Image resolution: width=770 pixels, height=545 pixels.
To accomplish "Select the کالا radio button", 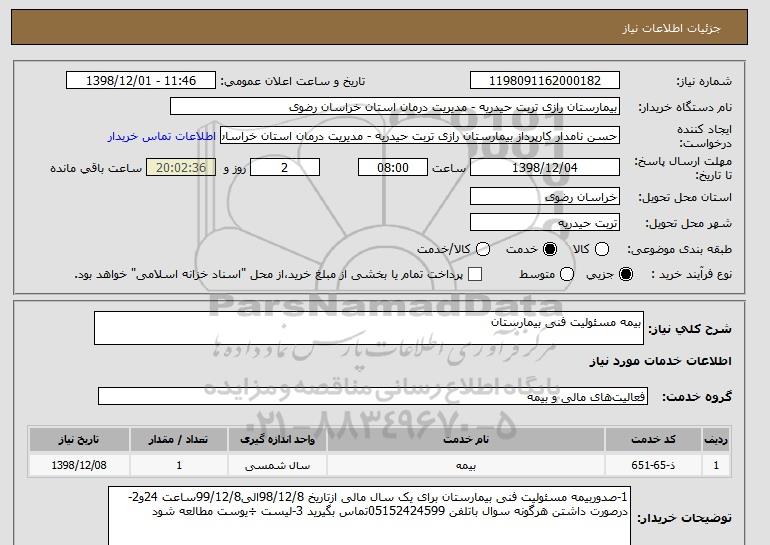I will point(602,249).
